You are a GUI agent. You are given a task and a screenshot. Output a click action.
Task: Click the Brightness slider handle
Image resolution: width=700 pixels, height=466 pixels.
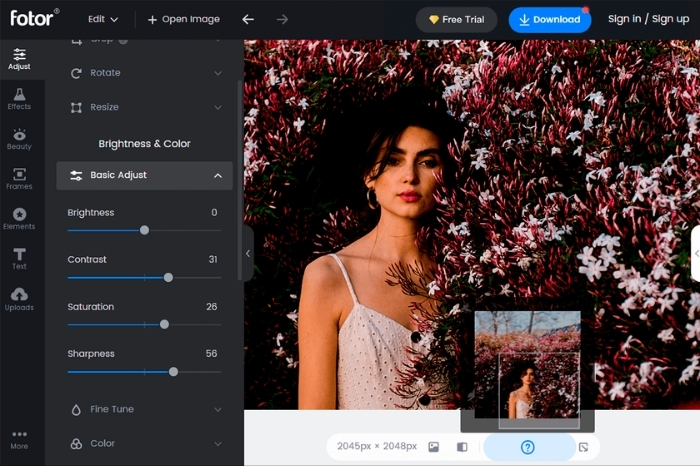144,230
